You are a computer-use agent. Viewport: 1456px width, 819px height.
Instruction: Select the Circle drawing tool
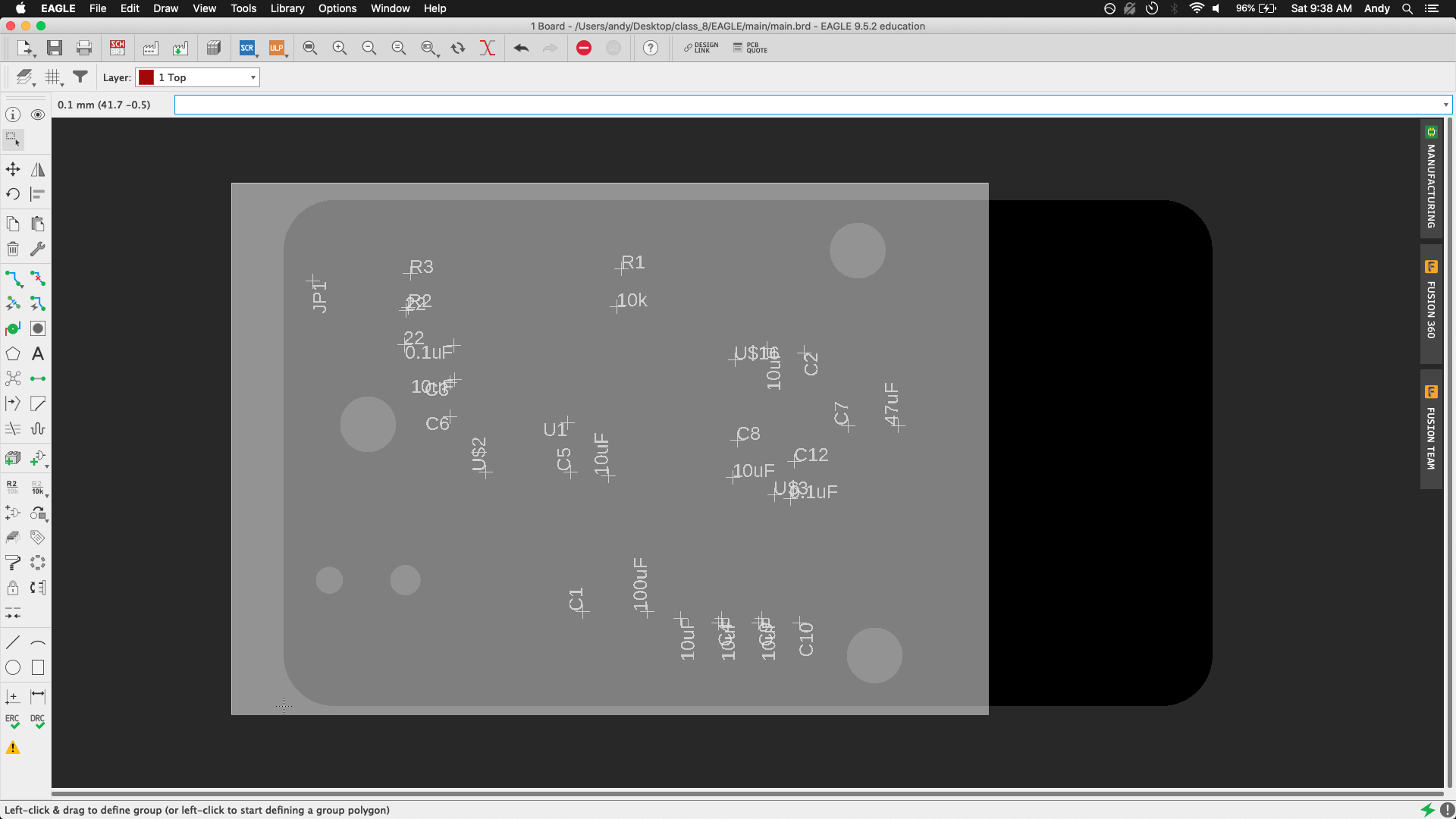[13, 667]
